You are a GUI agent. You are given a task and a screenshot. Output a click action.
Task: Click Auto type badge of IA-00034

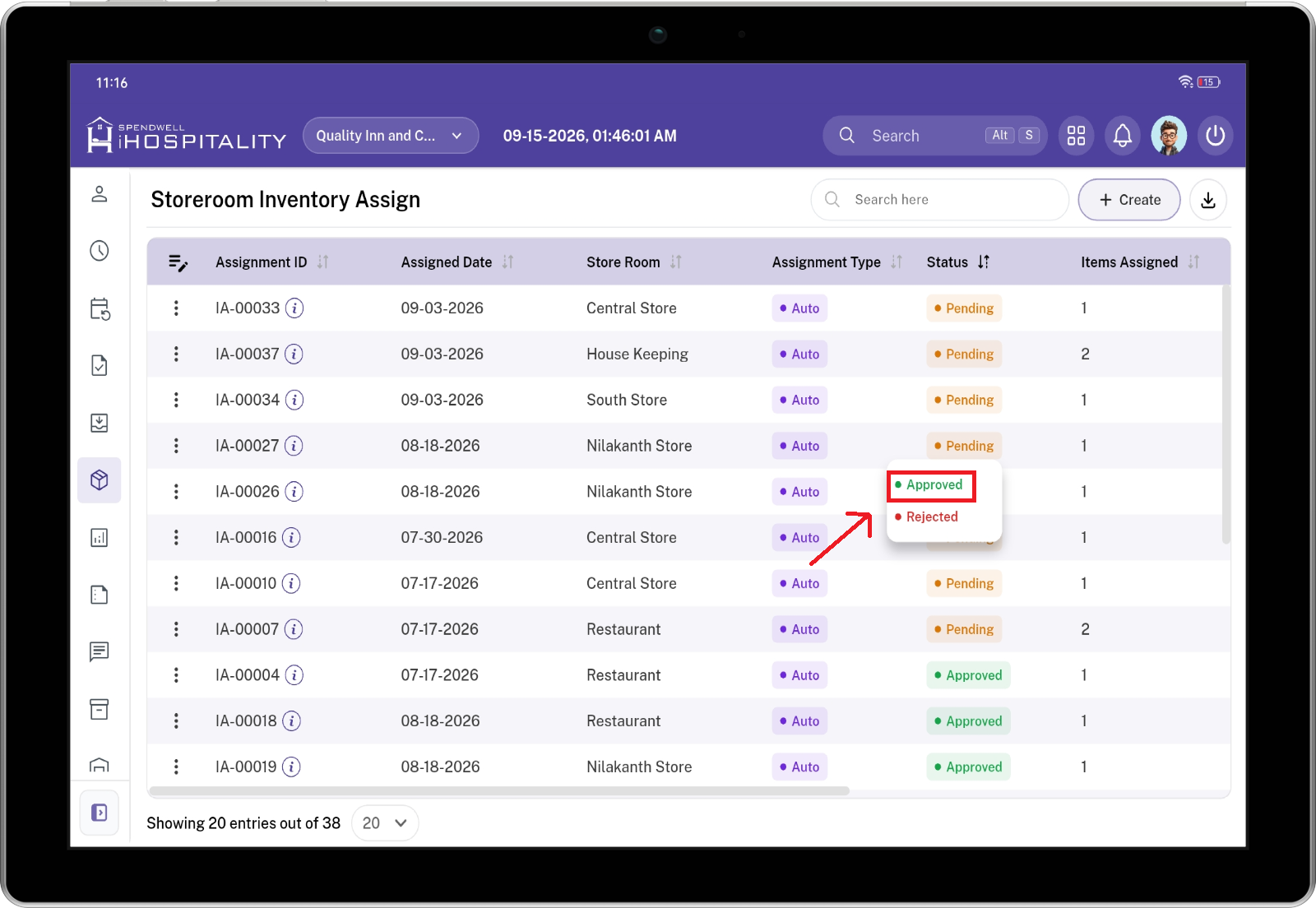(799, 401)
